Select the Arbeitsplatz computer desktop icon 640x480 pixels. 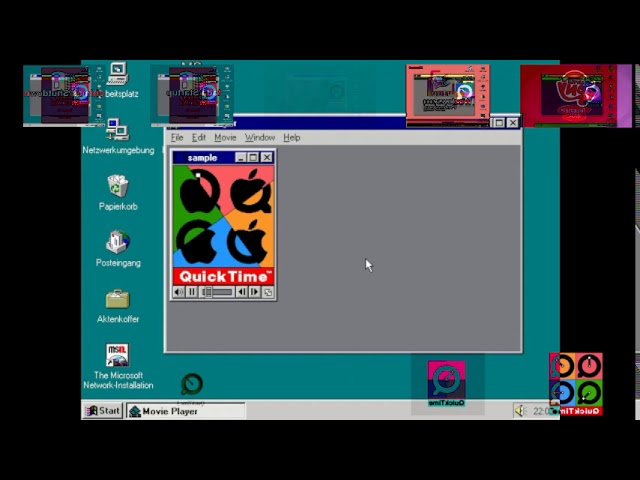118,80
